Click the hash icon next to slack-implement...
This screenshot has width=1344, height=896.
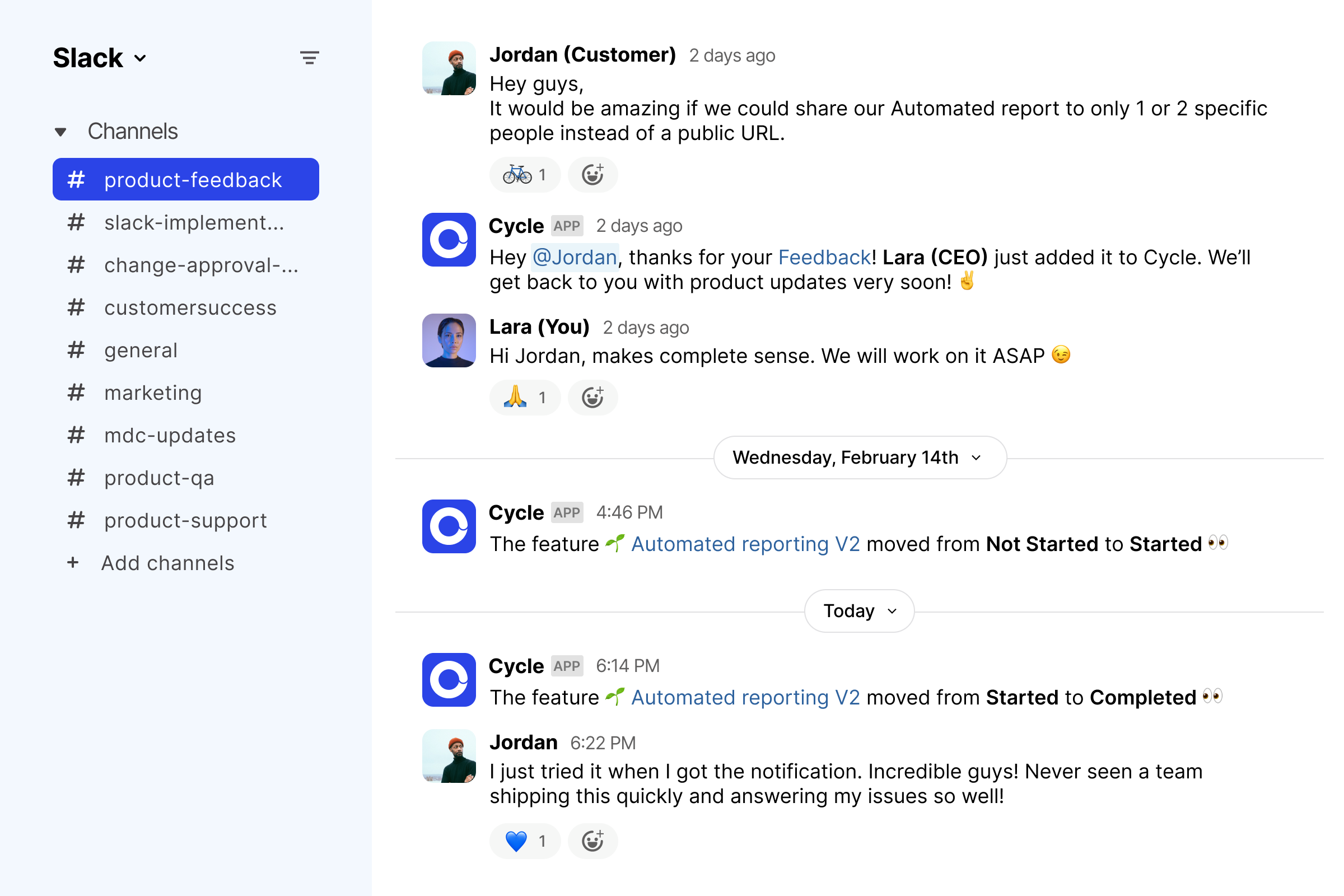point(76,222)
